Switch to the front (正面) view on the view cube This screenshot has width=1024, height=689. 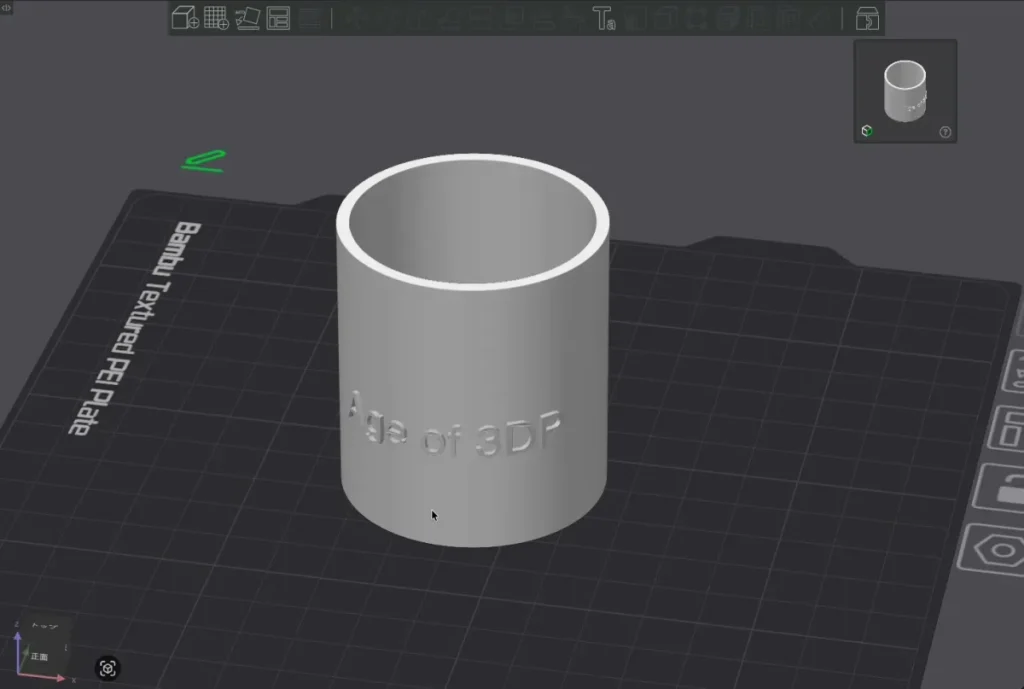pos(40,656)
